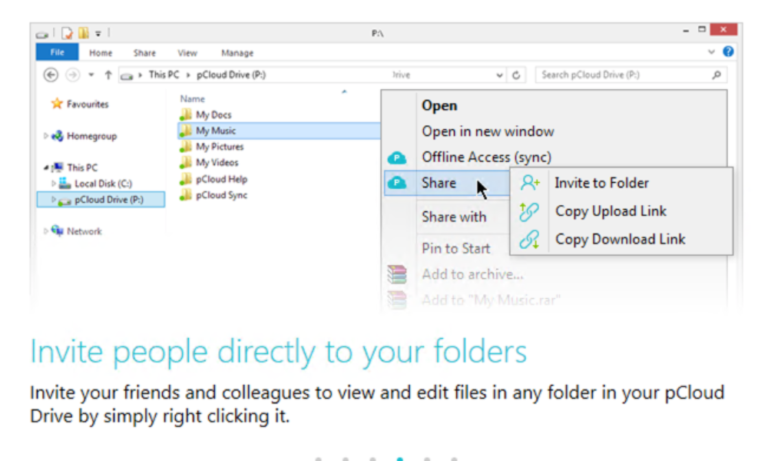This screenshot has width=768, height=461.
Task: Click the pCloud Help folder icon
Action: (186, 179)
